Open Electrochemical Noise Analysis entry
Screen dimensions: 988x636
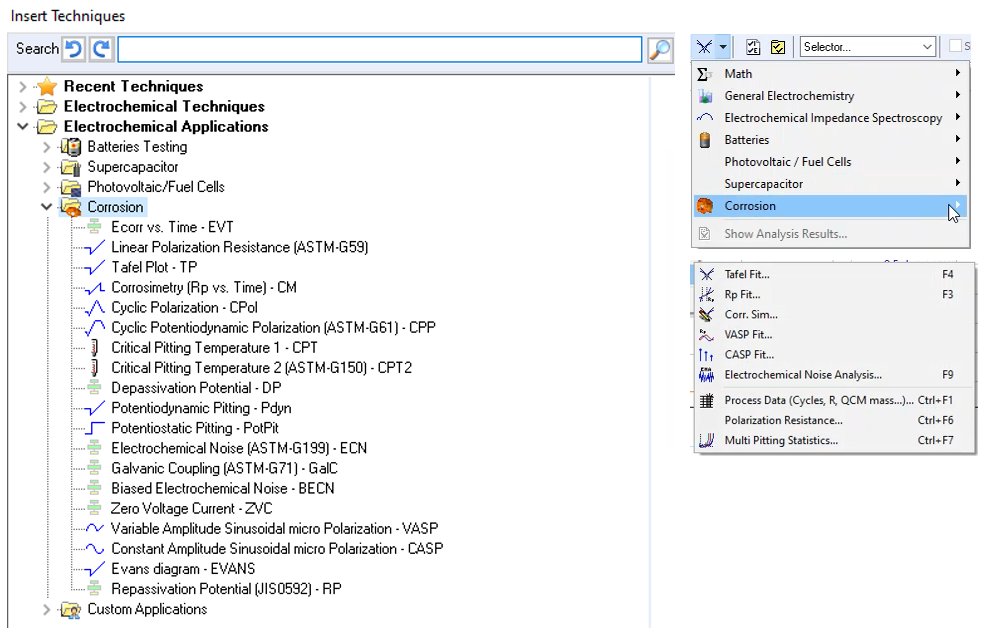pyautogui.click(x=802, y=375)
